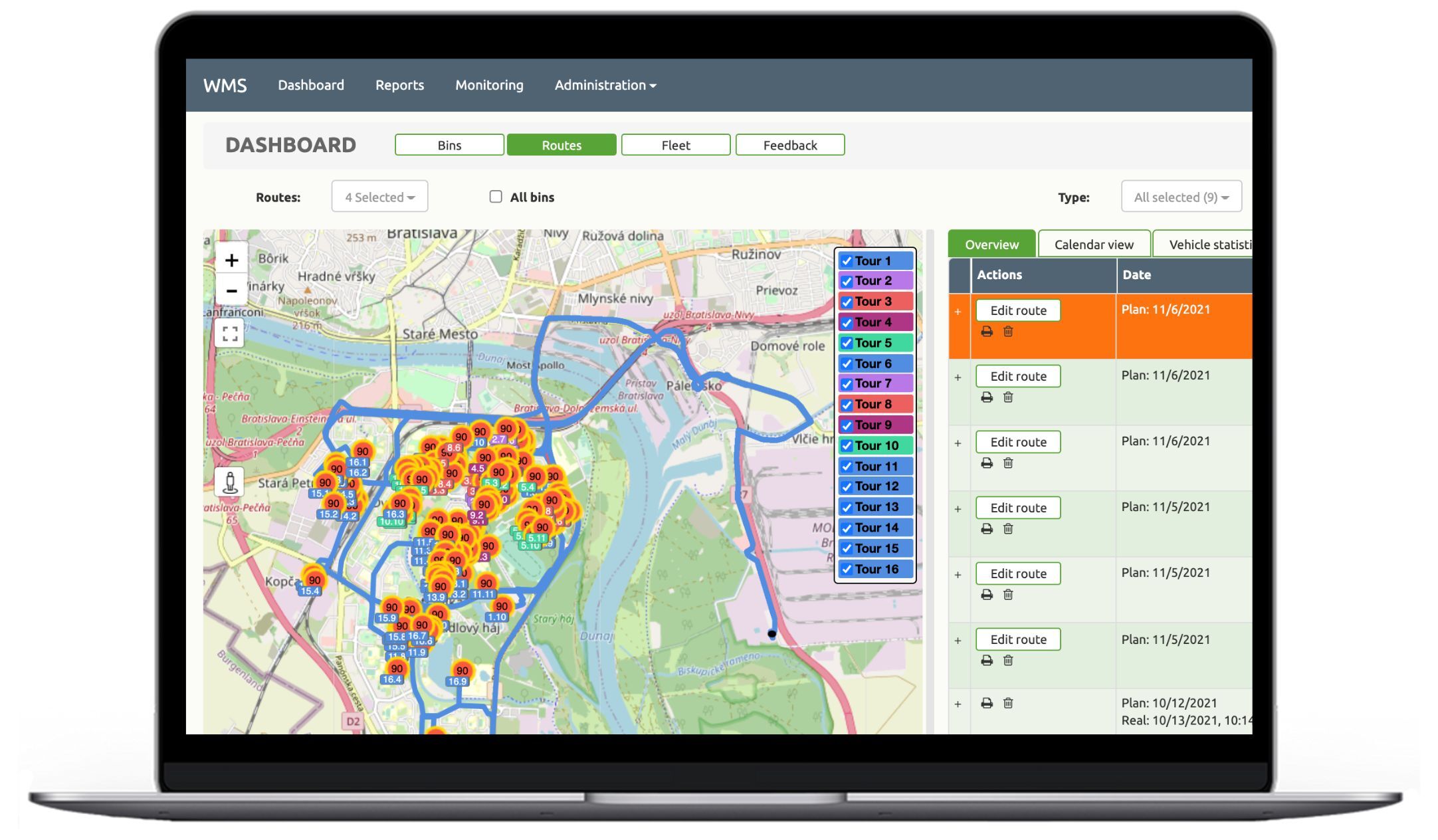1438x840 pixels.
Task: Switch to the Monitoring menu tab
Action: (x=489, y=85)
